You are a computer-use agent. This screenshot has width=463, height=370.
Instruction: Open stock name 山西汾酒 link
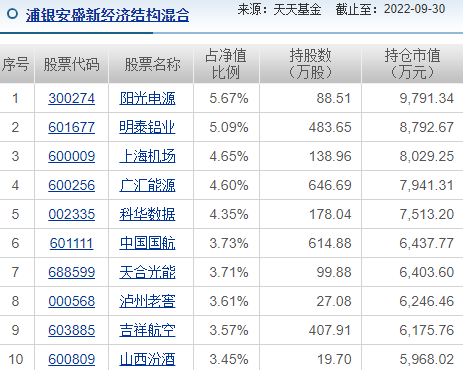(x=147, y=359)
